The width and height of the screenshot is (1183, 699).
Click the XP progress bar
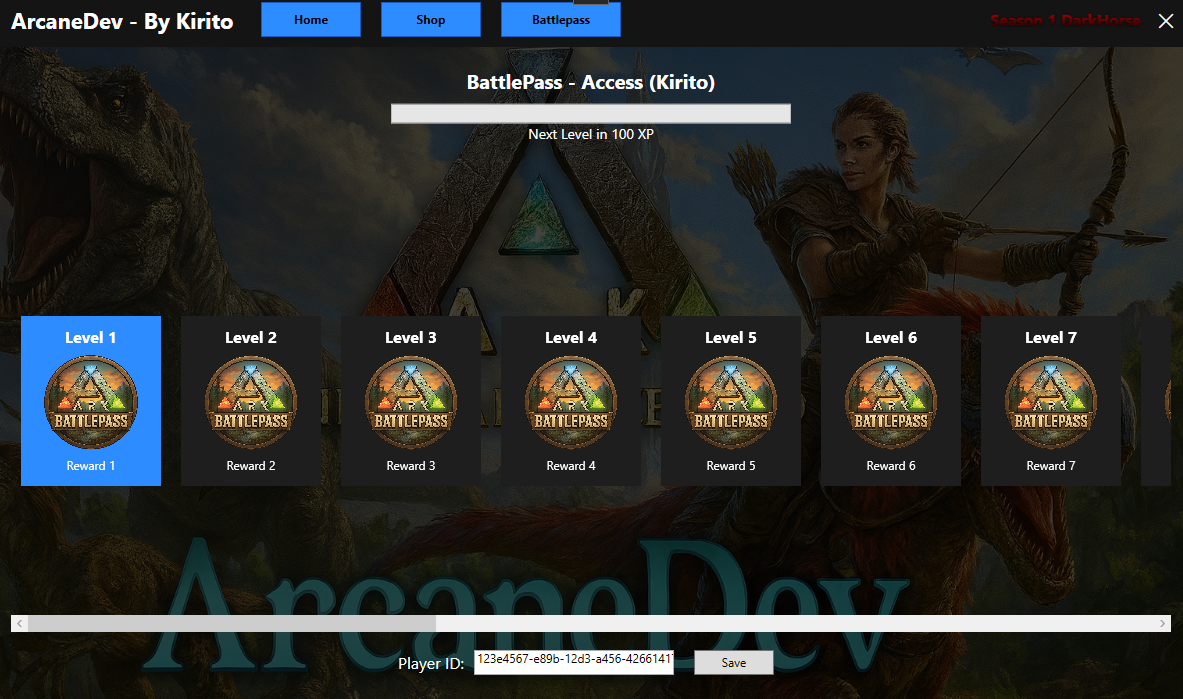click(590, 113)
